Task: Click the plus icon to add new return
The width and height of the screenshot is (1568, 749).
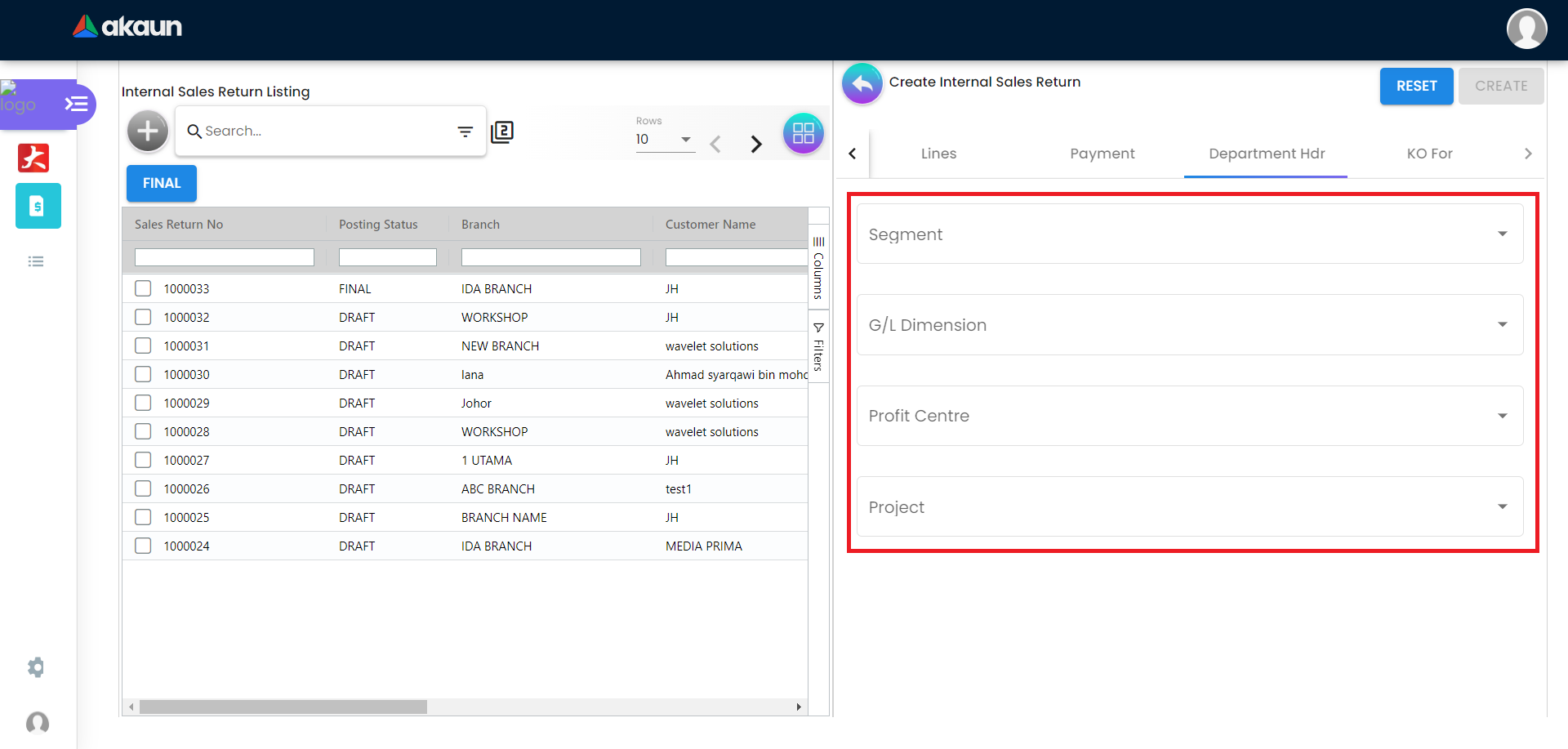Action: (148, 131)
